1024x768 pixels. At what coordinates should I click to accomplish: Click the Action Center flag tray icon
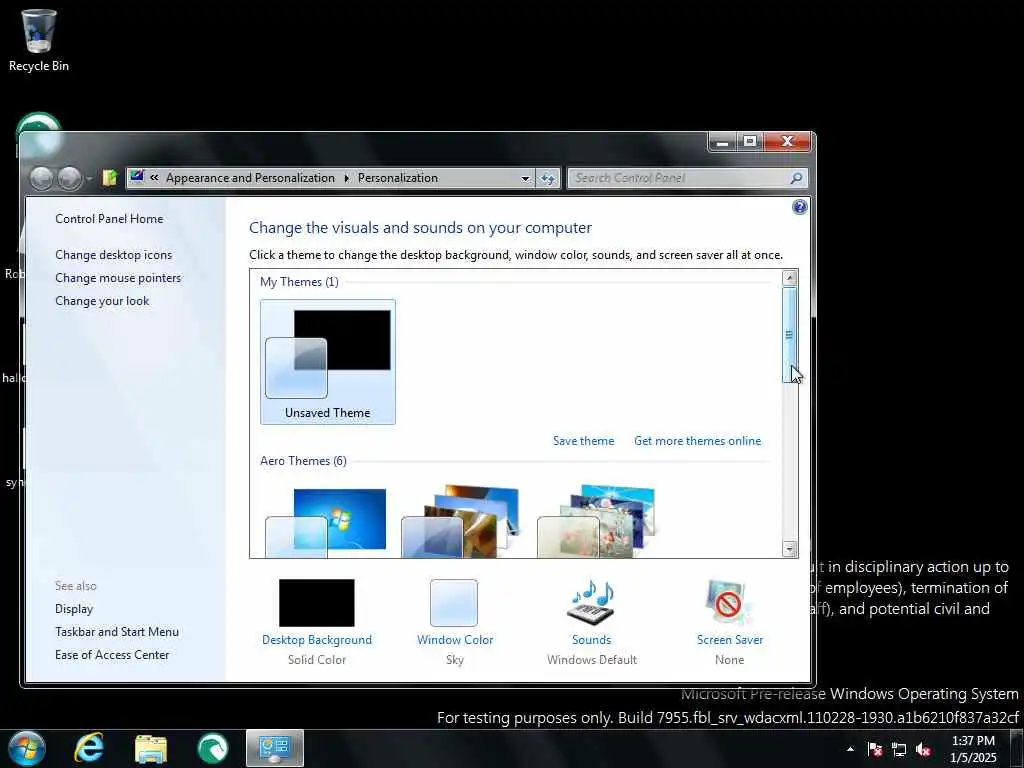(875, 749)
